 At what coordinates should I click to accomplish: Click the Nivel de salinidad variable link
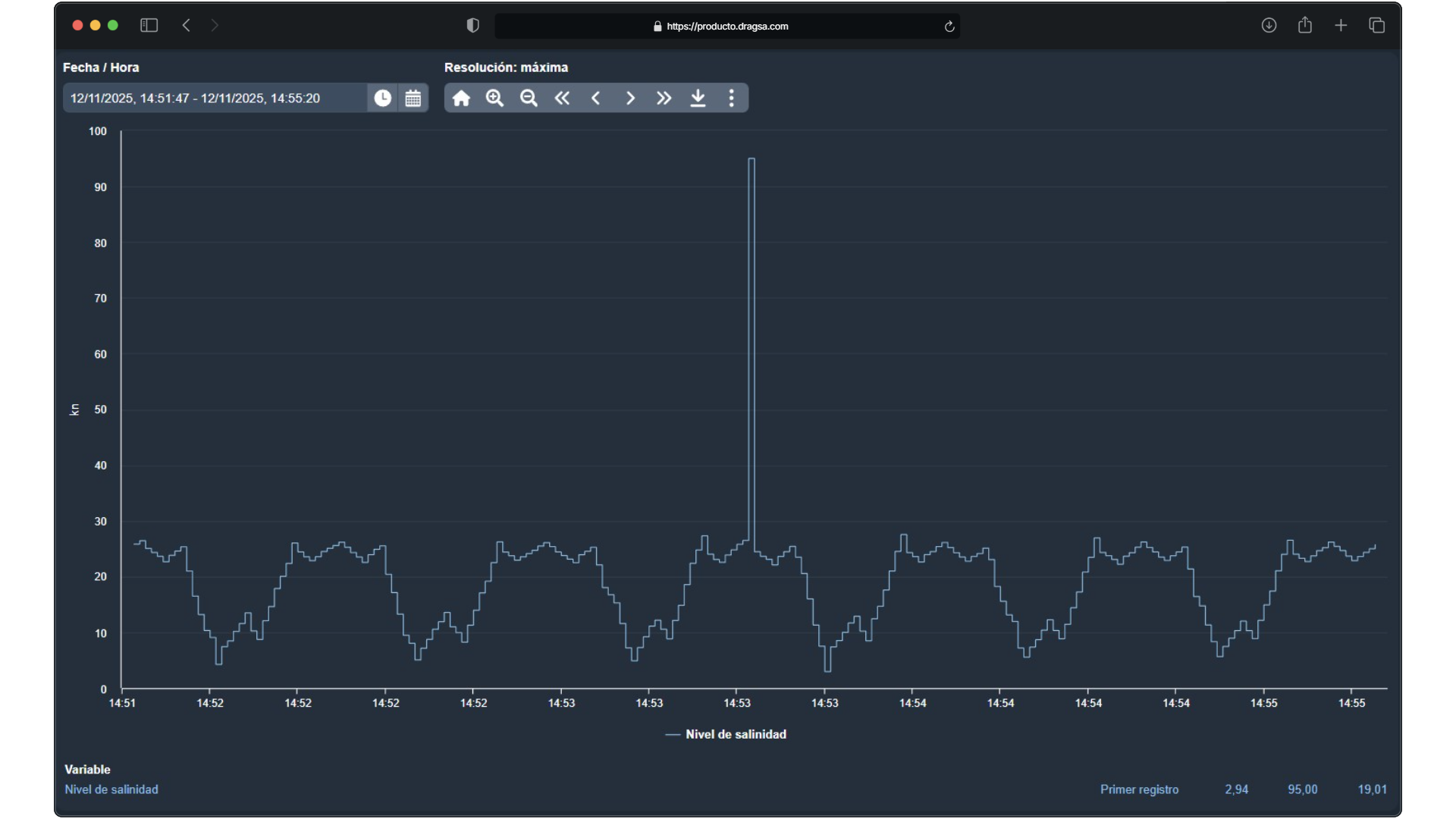111,789
